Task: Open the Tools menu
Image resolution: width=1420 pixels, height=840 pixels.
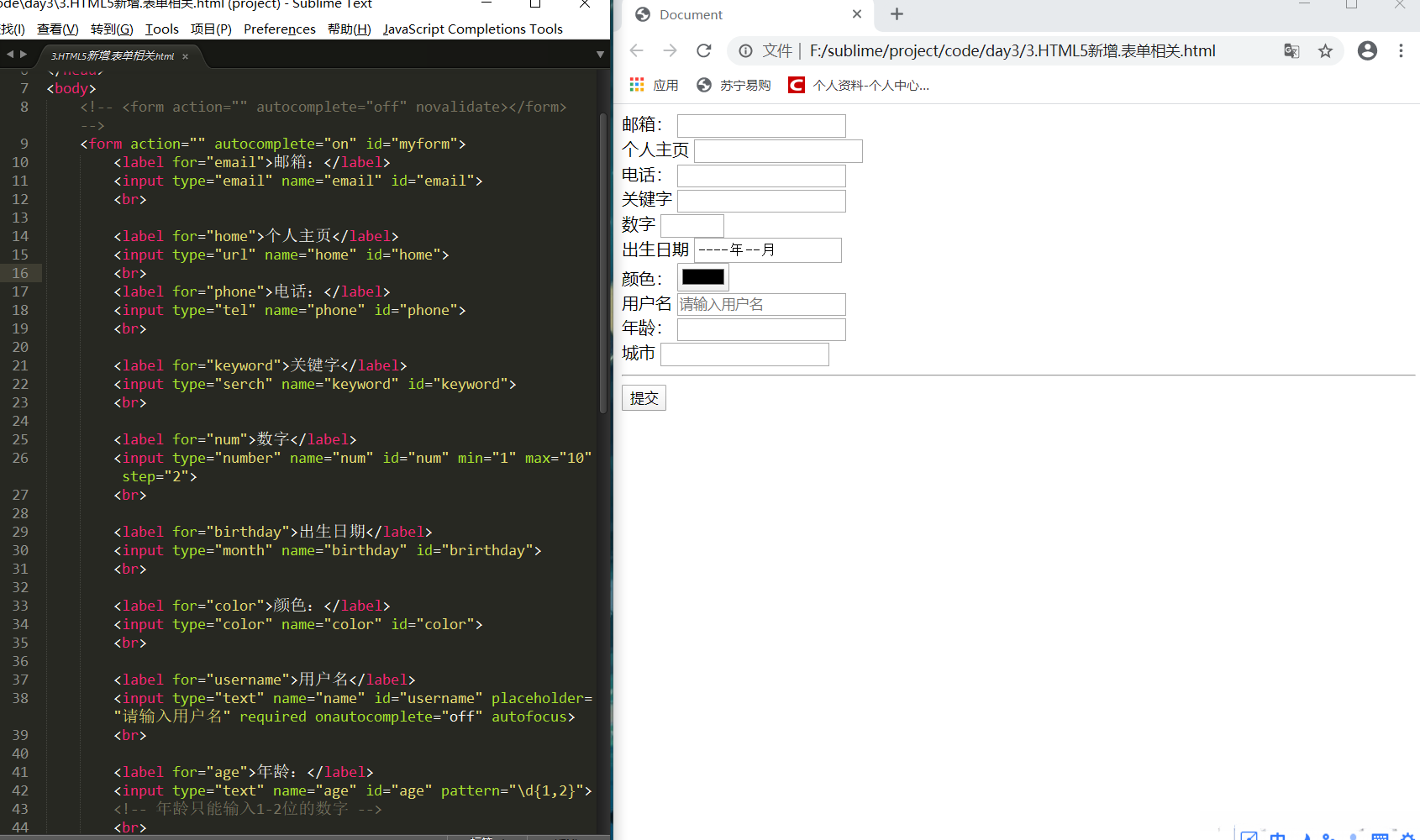Action: 162,29
